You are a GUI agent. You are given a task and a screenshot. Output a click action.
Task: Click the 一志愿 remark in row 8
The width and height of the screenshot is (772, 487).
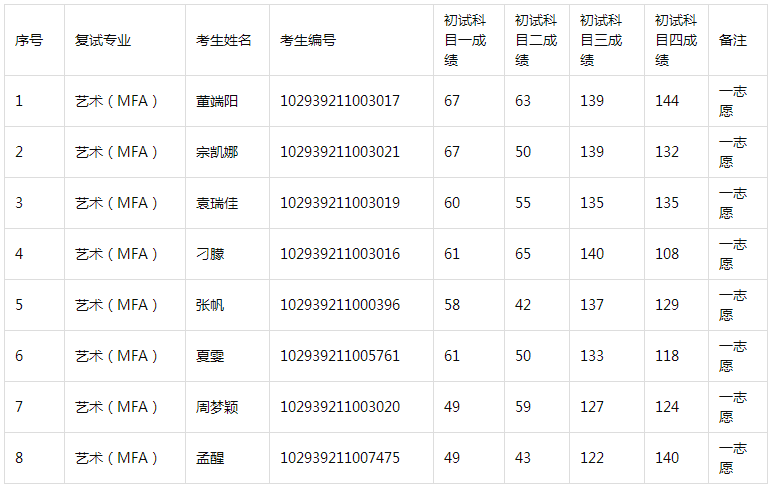(x=733, y=458)
